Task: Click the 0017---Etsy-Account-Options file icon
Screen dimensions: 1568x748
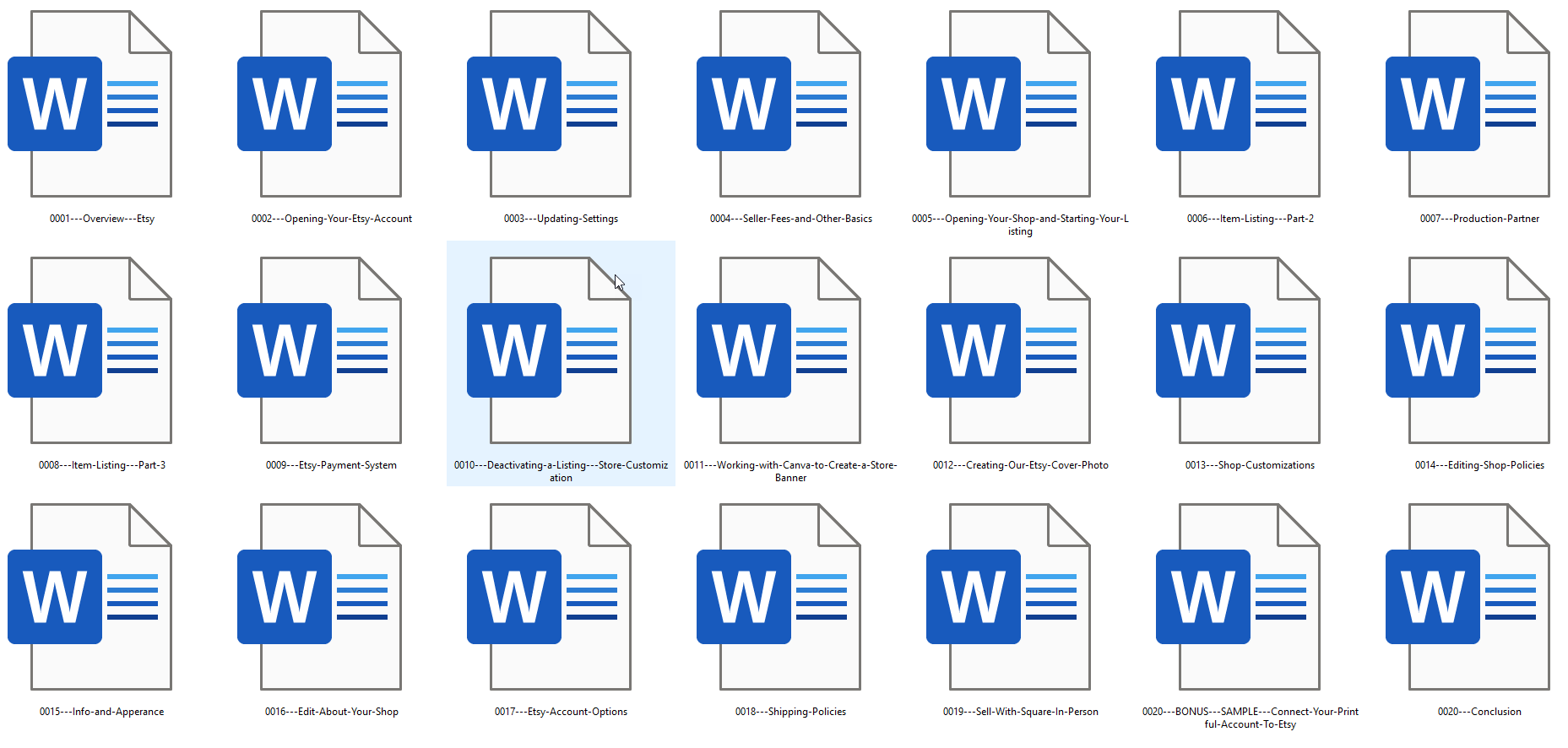Action: pos(549,597)
